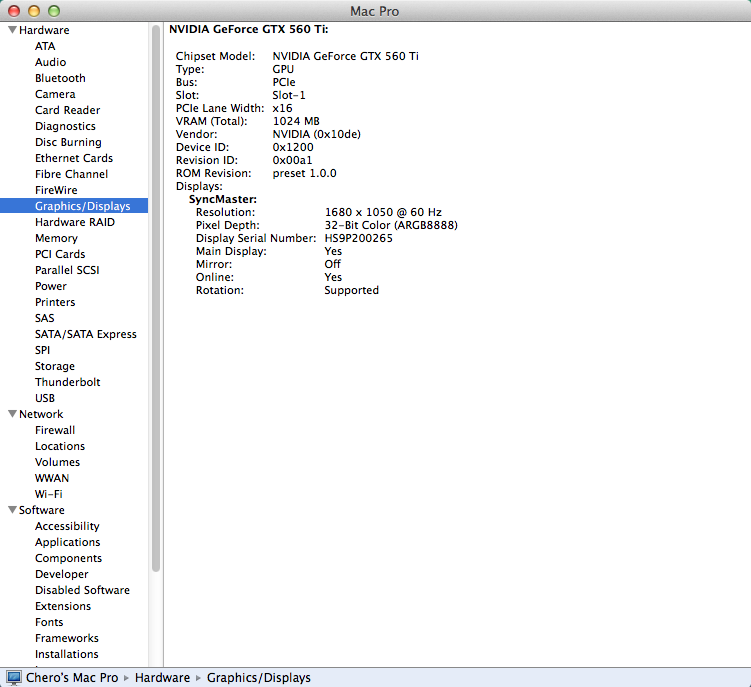Show Memory details

coord(56,238)
